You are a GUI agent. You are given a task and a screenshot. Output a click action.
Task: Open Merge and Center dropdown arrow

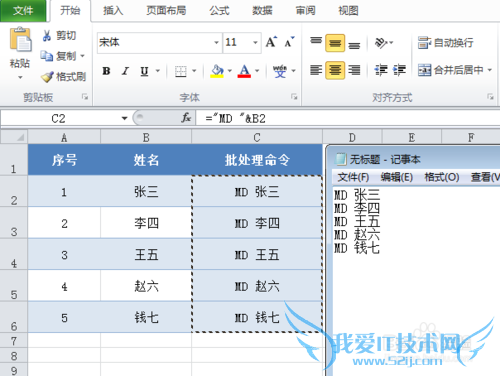[490, 70]
